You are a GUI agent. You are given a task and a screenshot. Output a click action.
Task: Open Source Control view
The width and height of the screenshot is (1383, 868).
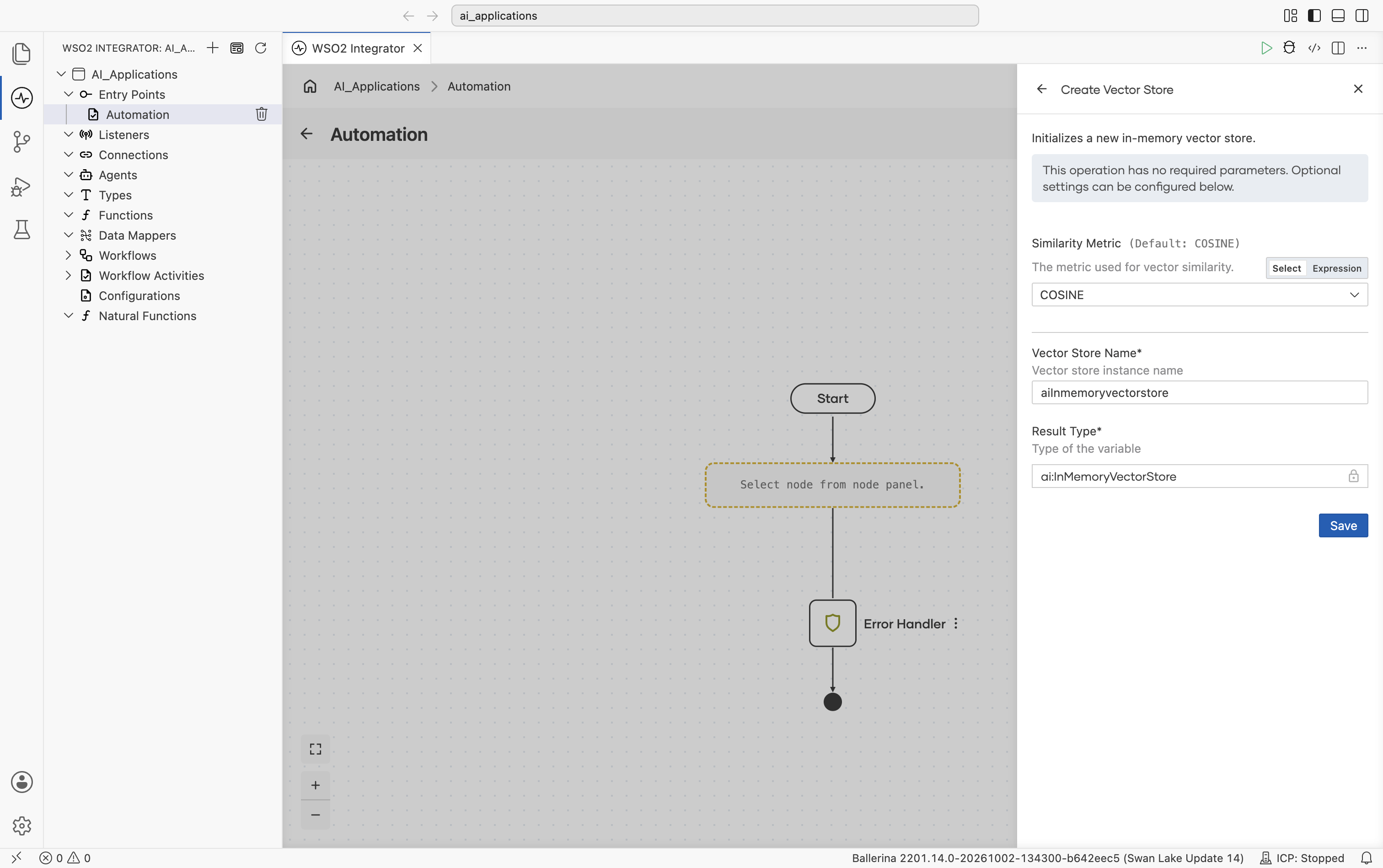tap(21, 142)
